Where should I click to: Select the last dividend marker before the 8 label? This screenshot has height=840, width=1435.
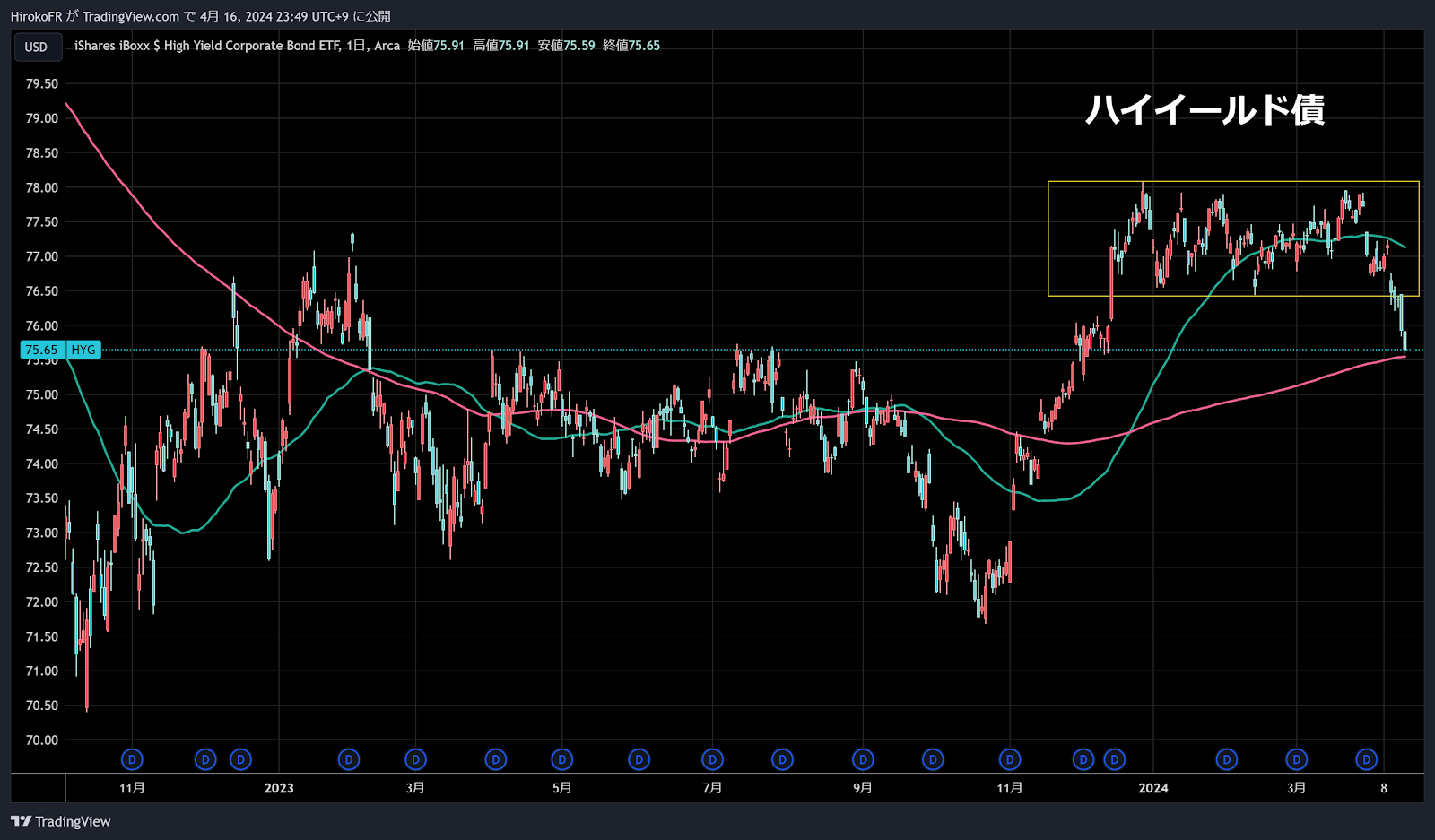tap(1366, 759)
